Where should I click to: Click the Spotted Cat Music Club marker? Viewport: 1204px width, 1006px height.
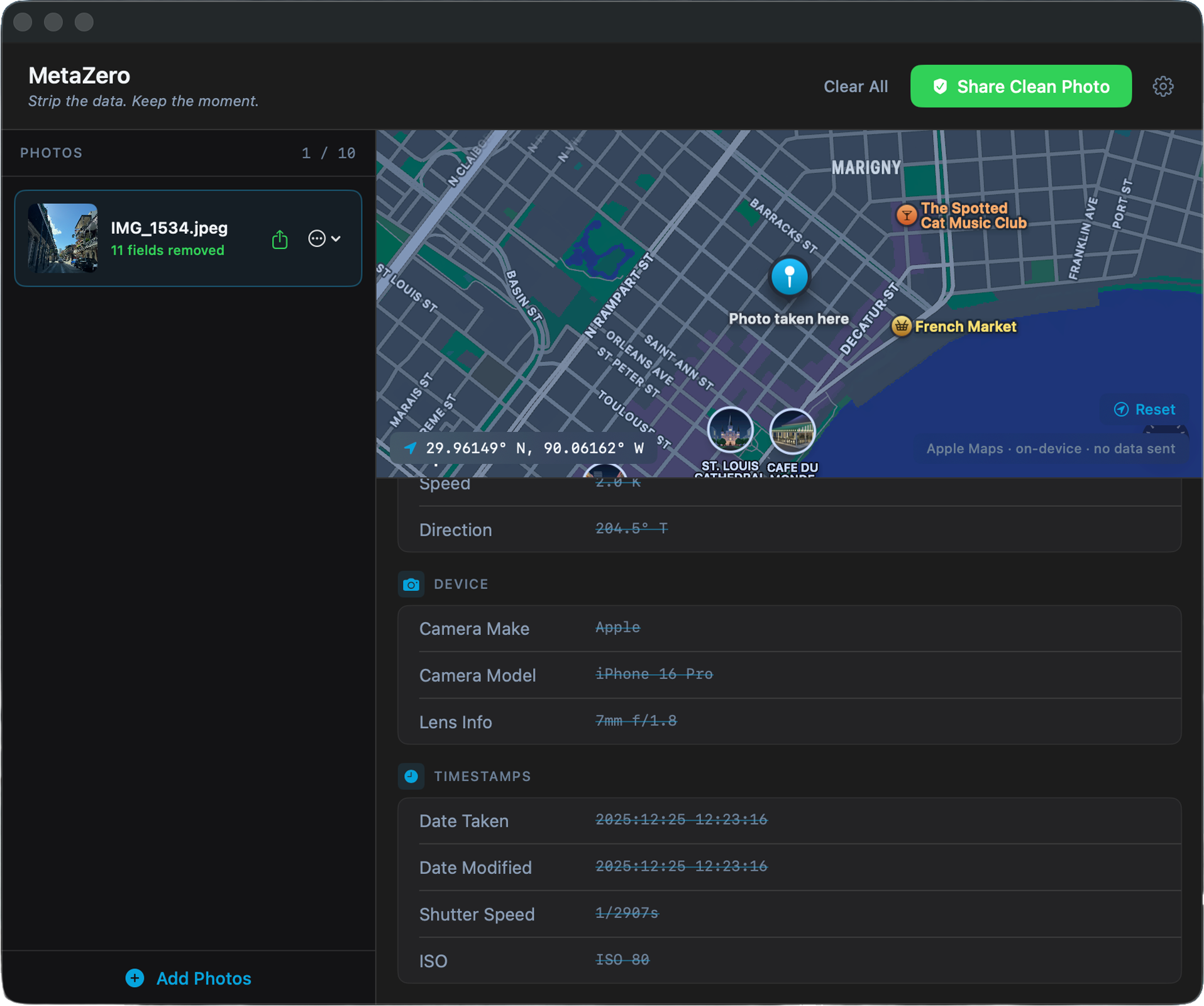point(906,215)
